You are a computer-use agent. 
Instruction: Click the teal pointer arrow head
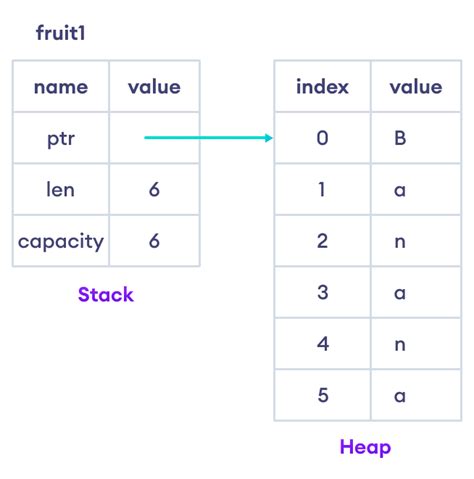pyautogui.click(x=269, y=138)
